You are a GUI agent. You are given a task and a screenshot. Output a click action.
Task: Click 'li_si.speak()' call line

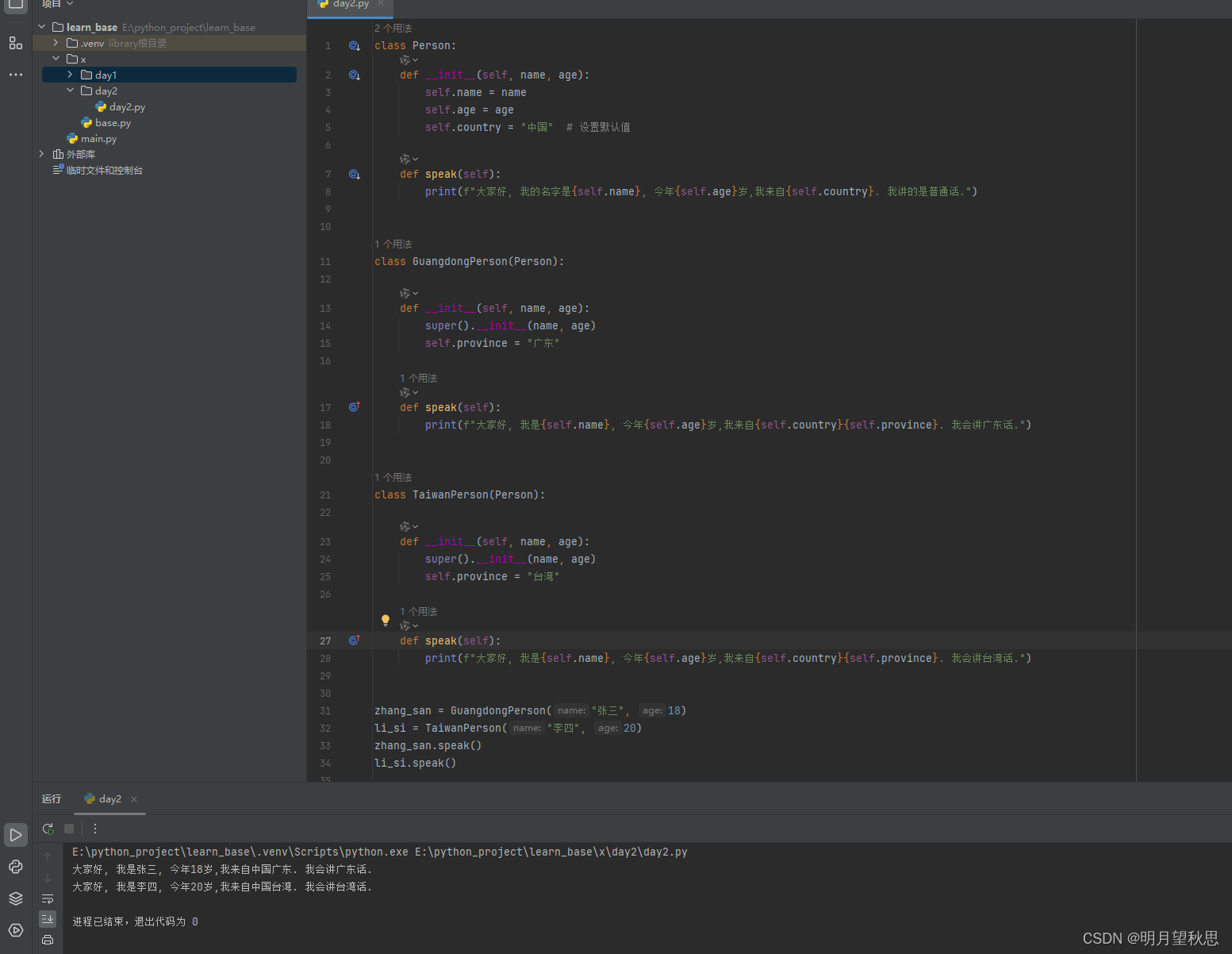point(415,764)
